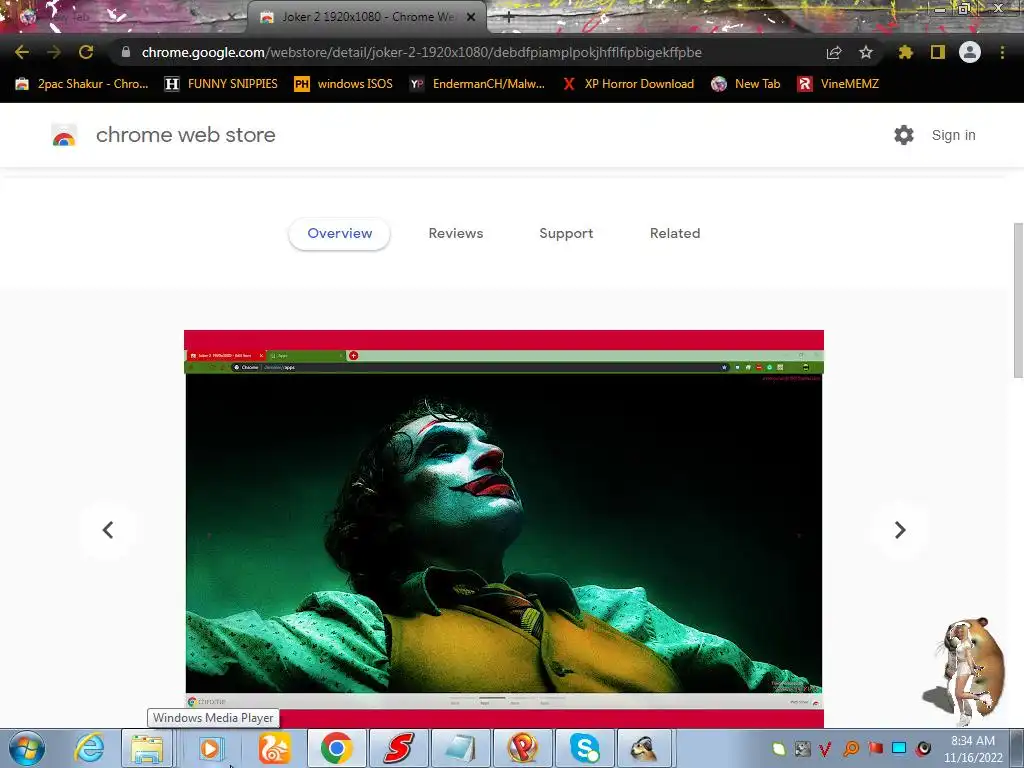Open the New Tab bookmark
Screen dimensions: 1024x768
746,84
